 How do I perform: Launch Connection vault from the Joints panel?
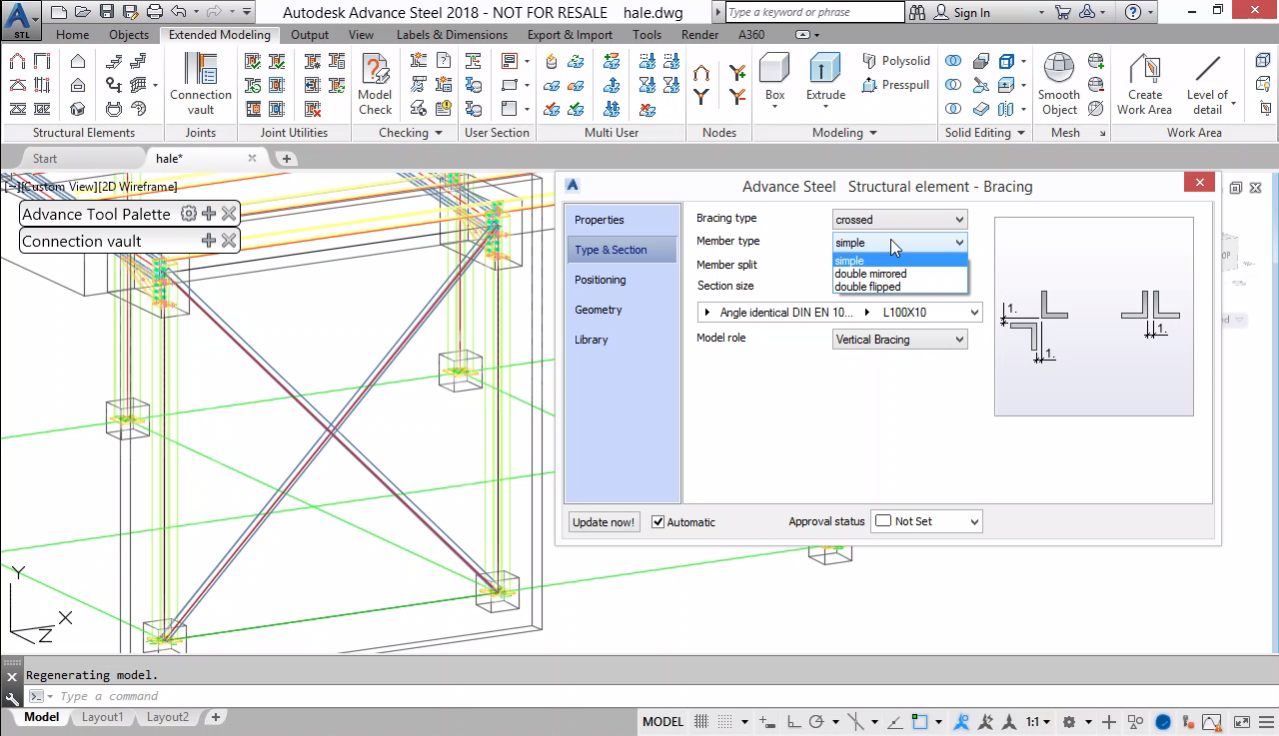[x=200, y=84]
